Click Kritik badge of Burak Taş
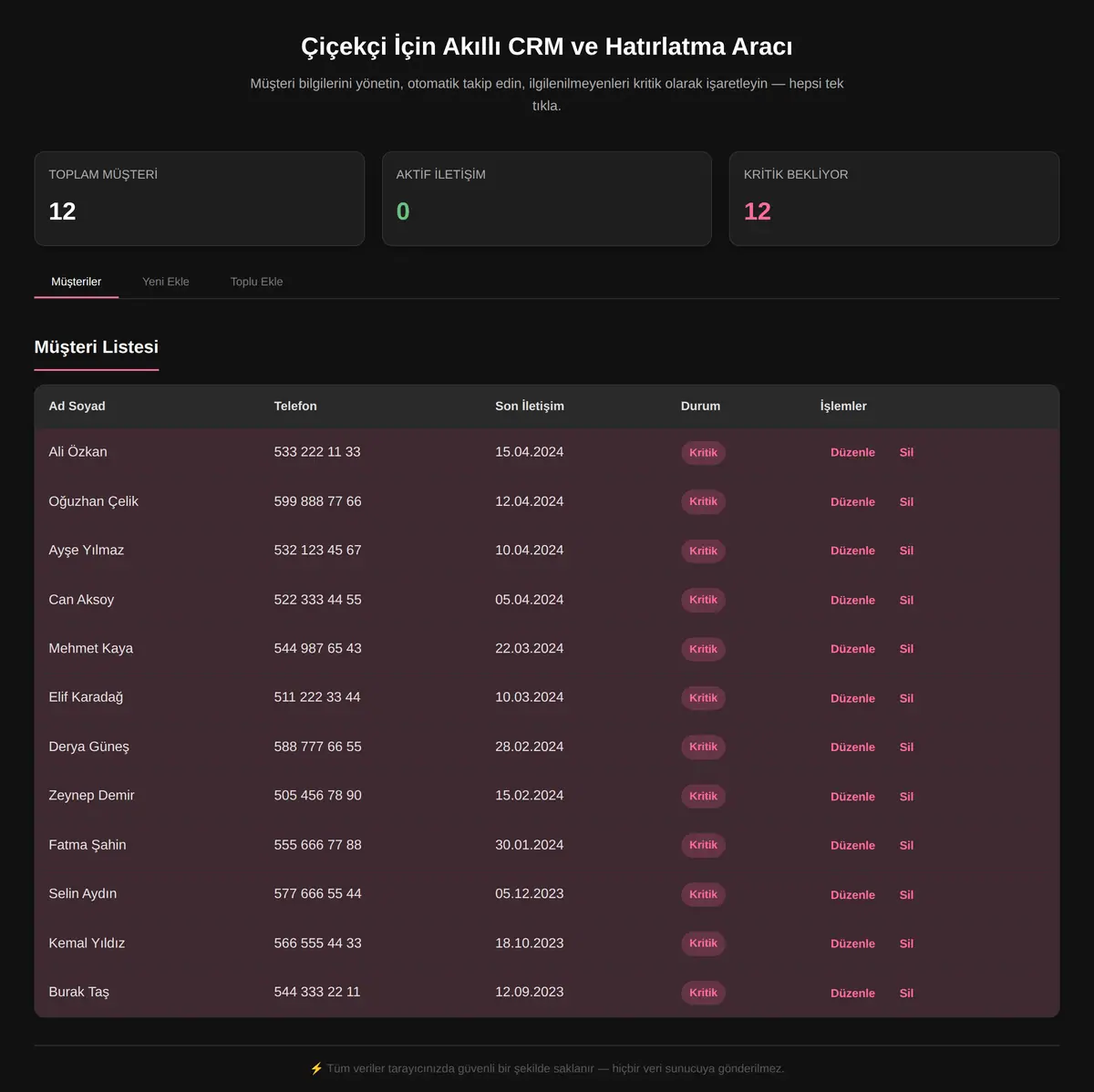The width and height of the screenshot is (1094, 1092). (x=703, y=994)
